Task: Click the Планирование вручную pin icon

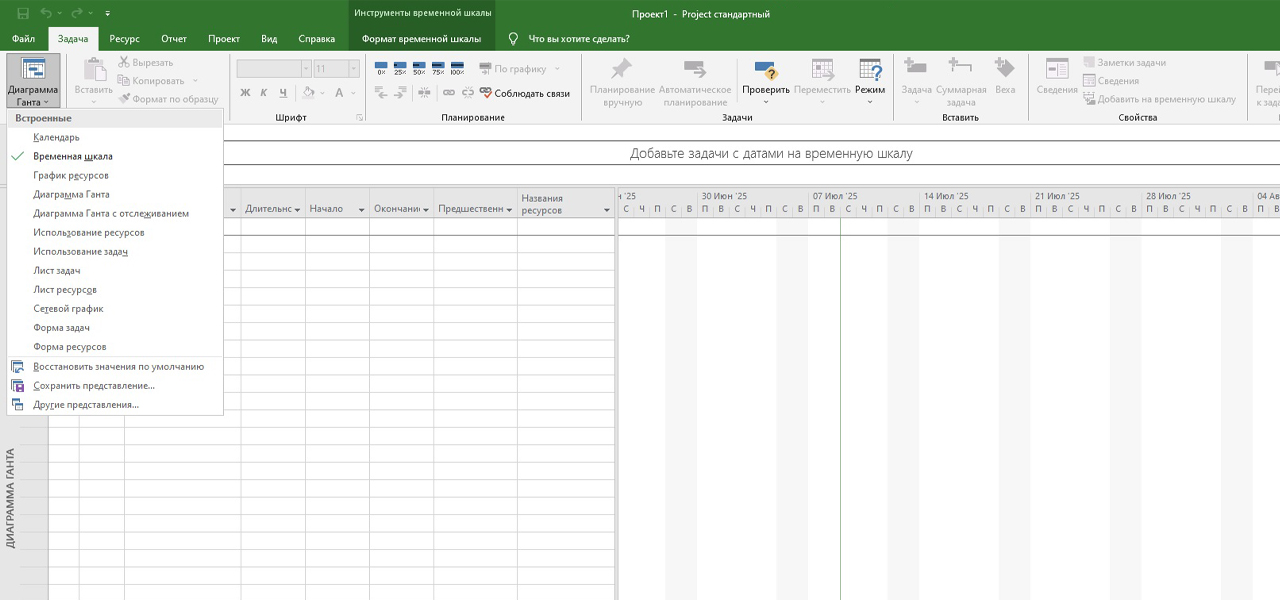Action: (621, 69)
